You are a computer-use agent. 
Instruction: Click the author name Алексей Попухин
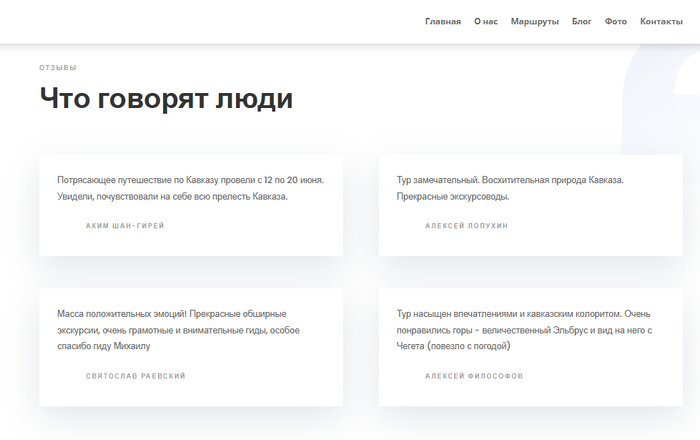[x=466, y=226]
